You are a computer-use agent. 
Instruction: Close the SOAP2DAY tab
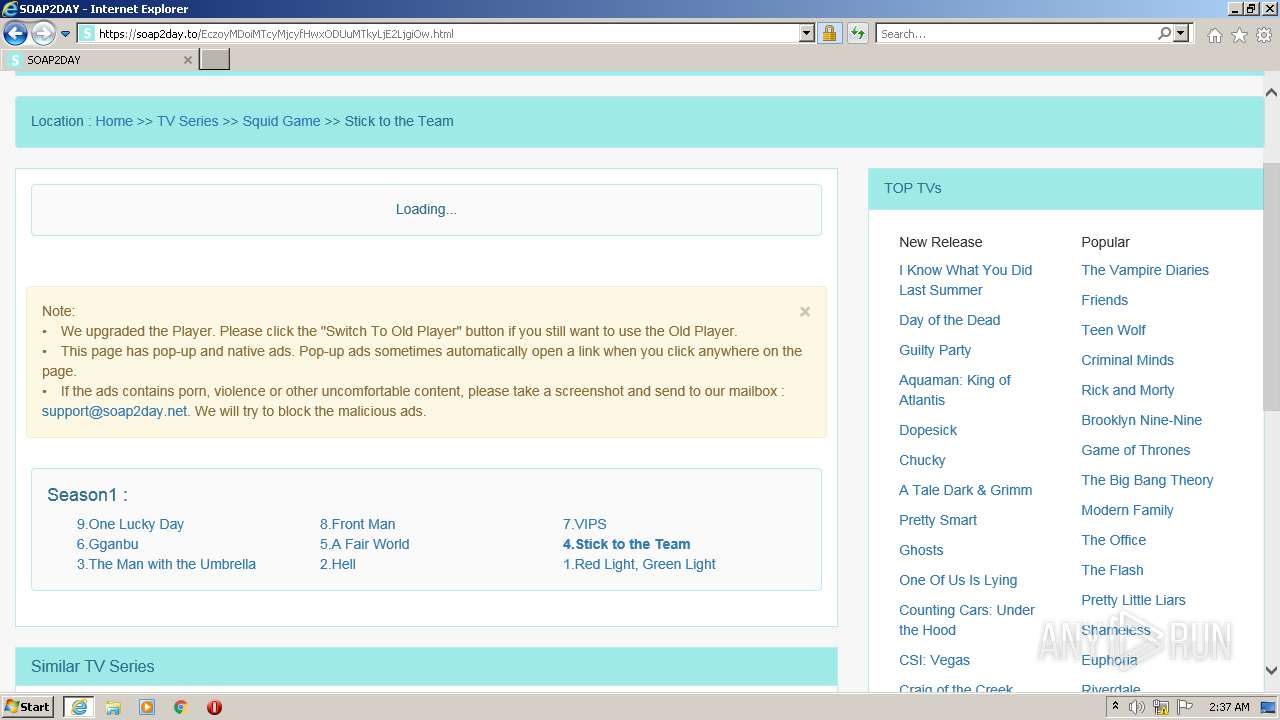[x=188, y=60]
